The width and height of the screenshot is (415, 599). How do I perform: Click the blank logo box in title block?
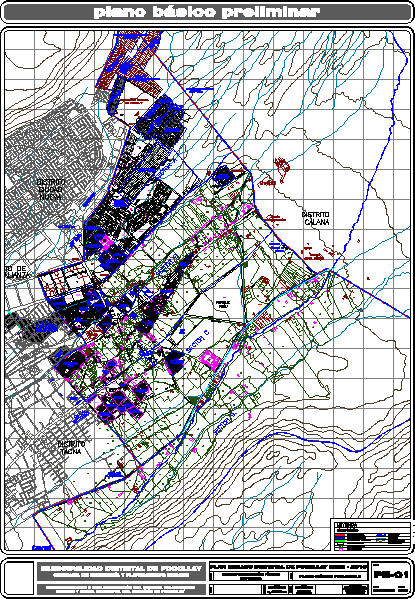tap(19, 577)
